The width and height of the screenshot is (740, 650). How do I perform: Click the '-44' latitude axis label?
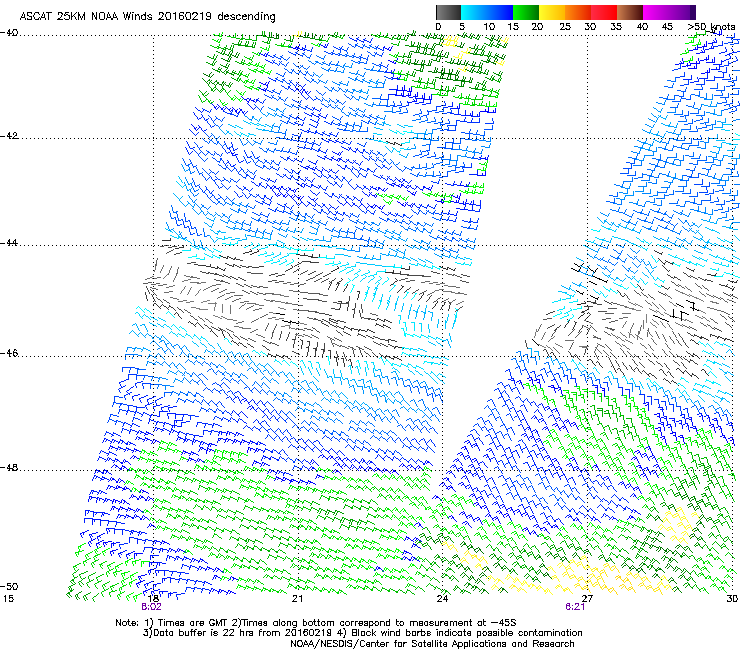coord(9,243)
